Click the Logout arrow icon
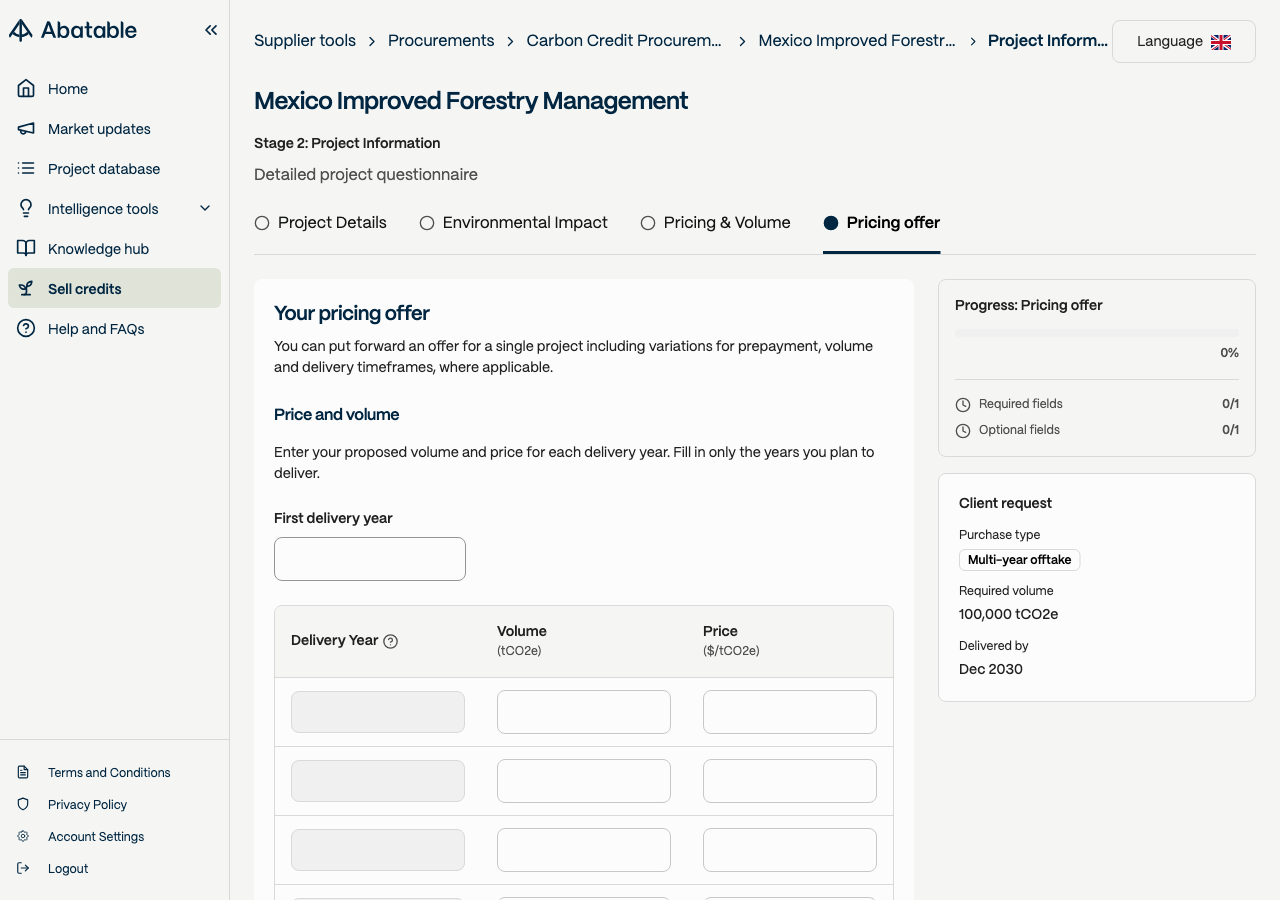The width and height of the screenshot is (1280, 900). click(23, 869)
